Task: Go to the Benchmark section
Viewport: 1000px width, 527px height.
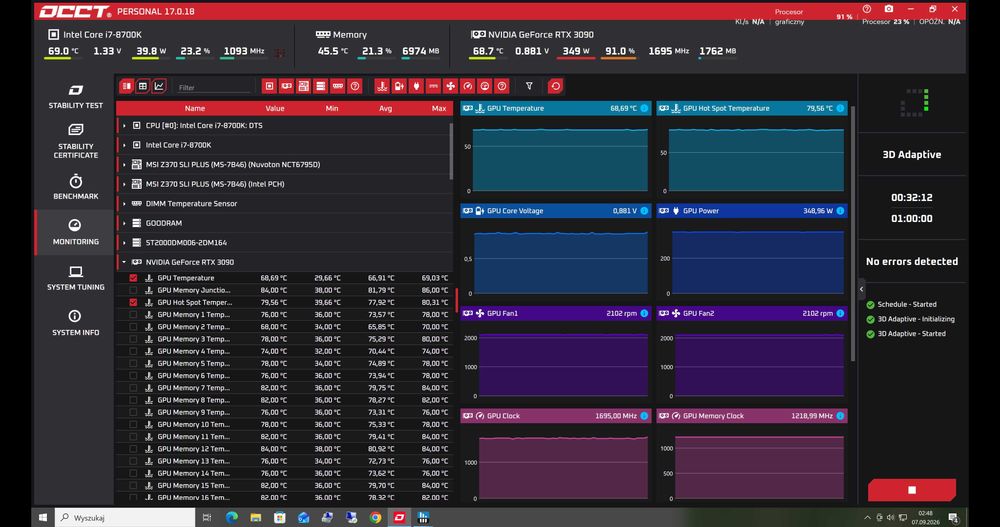Action: click(x=75, y=187)
